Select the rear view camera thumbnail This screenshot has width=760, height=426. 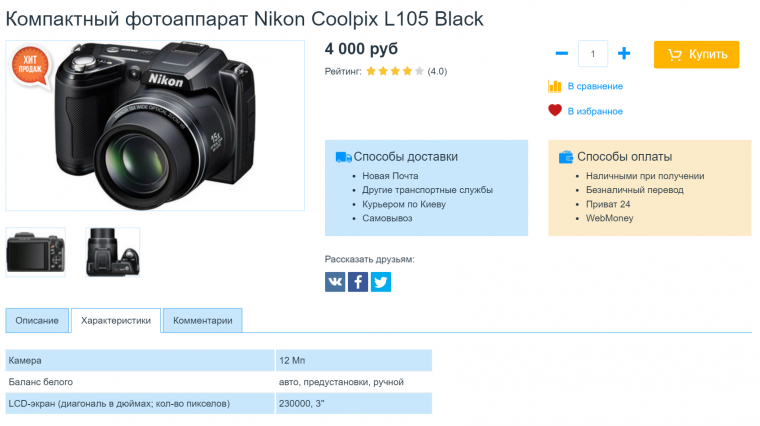(x=35, y=252)
